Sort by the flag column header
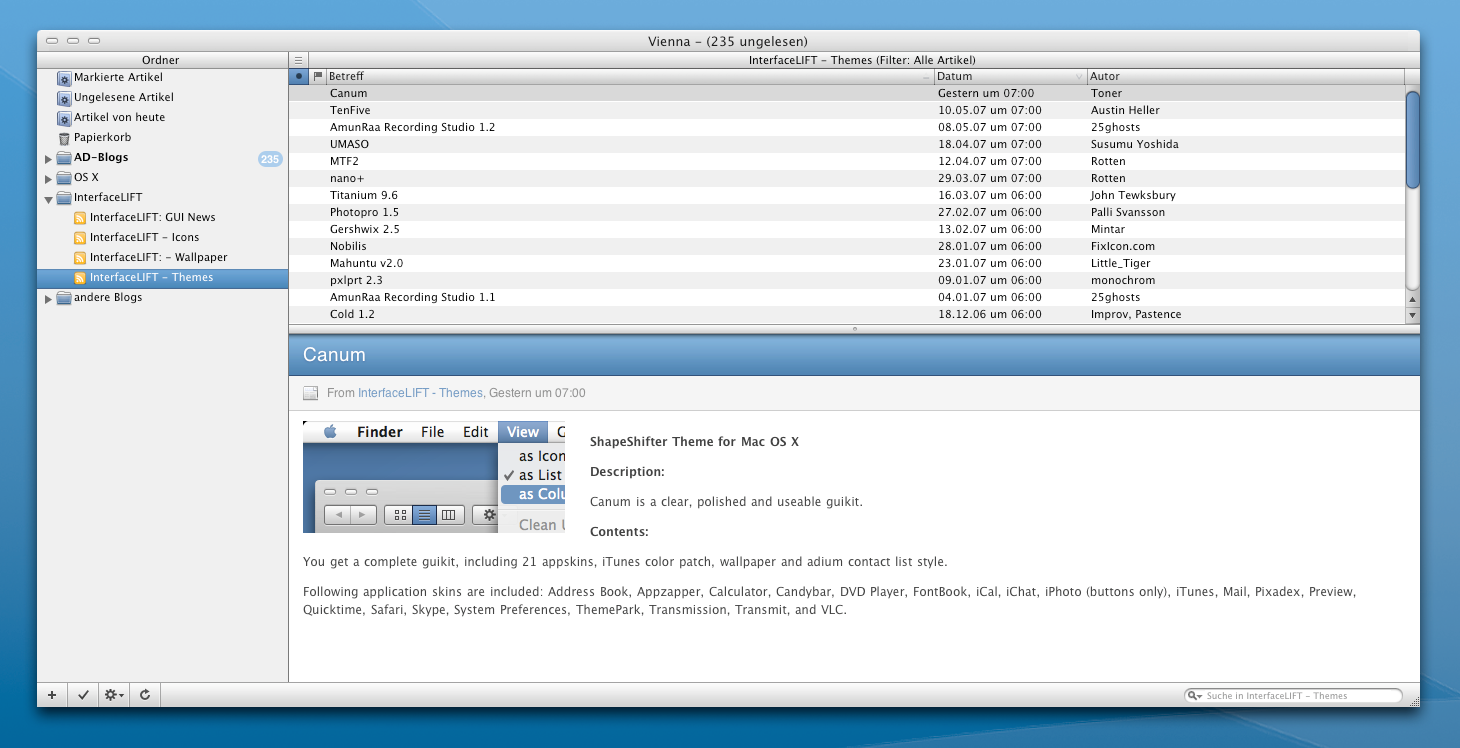 pyautogui.click(x=318, y=76)
